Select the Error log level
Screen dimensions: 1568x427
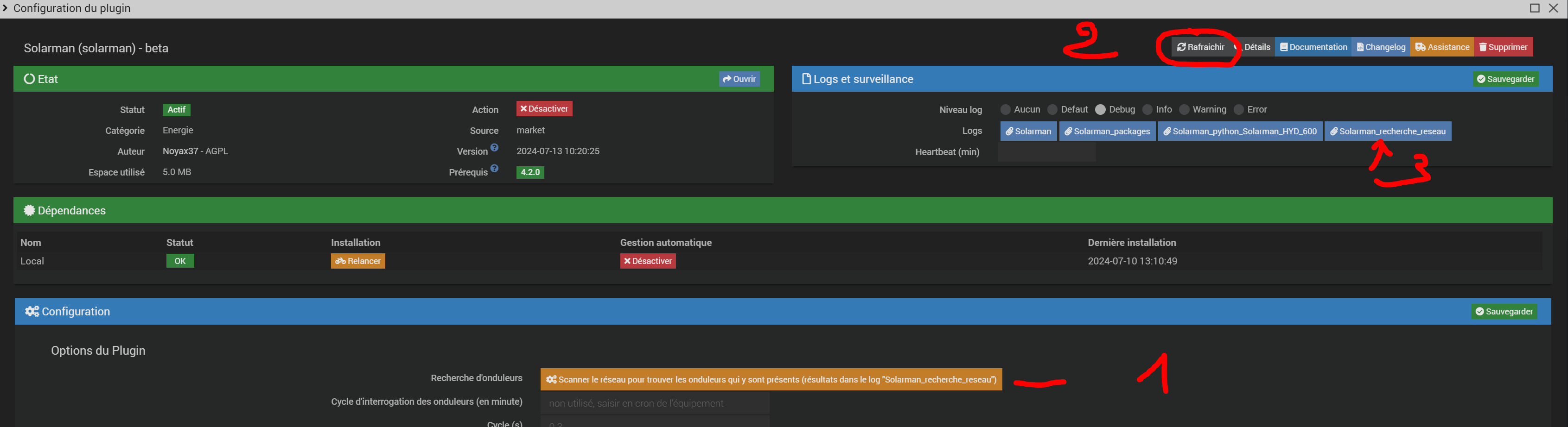[1239, 109]
